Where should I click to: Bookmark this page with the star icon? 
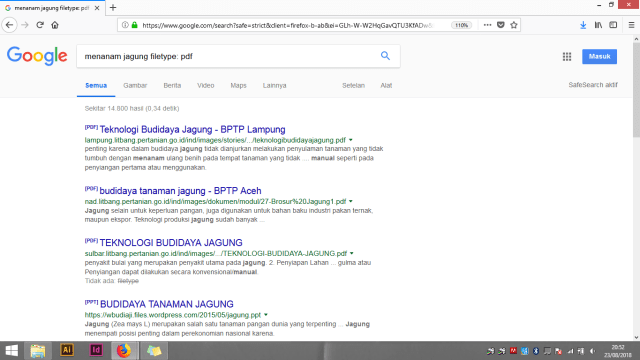(x=514, y=25)
